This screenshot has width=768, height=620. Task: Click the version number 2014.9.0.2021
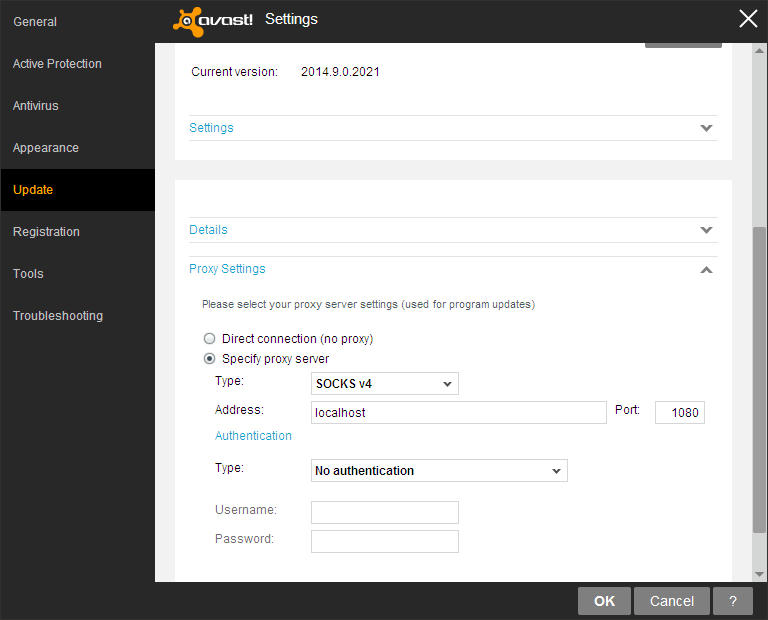coord(340,72)
